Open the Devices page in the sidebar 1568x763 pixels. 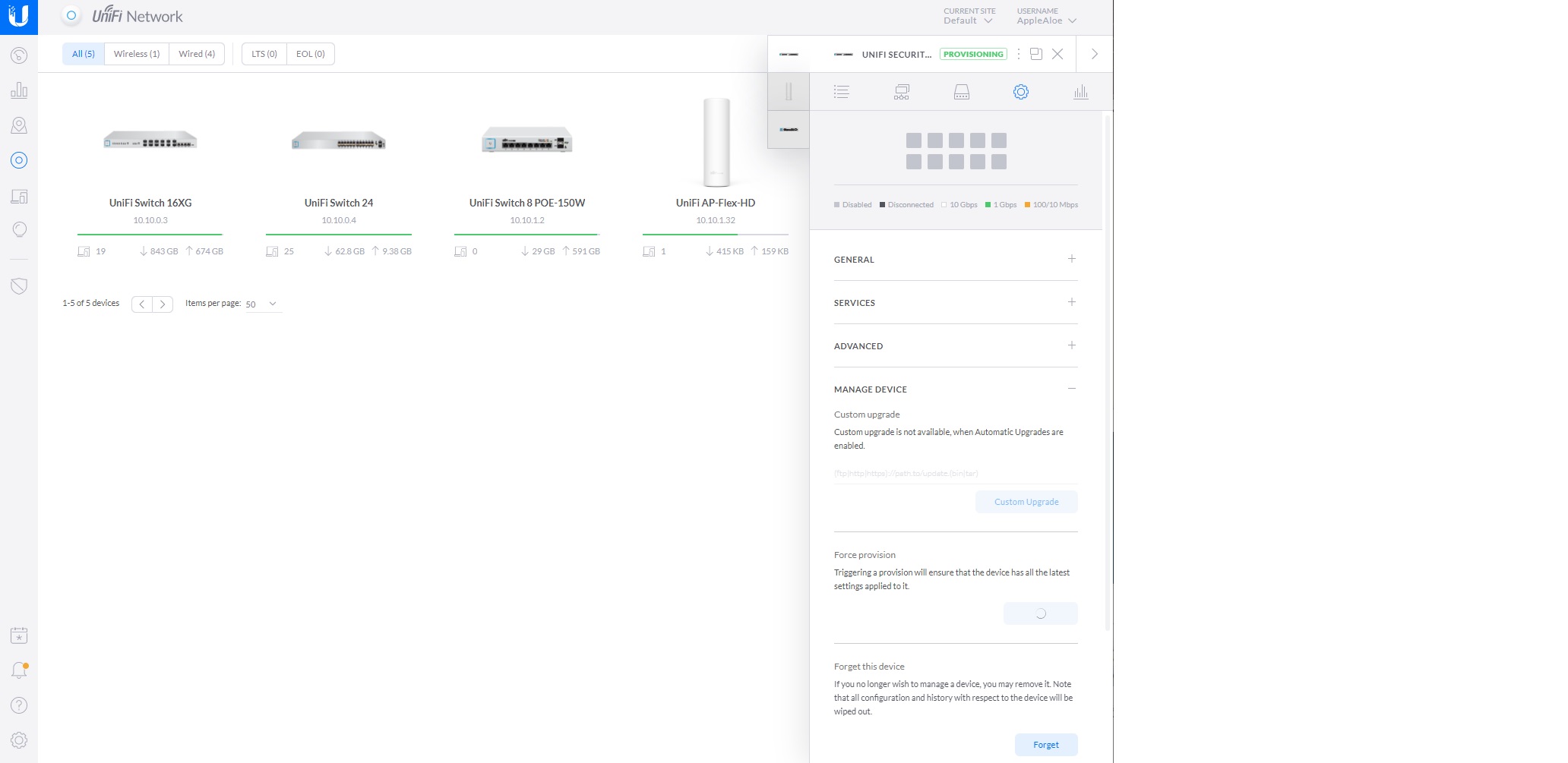(19, 160)
